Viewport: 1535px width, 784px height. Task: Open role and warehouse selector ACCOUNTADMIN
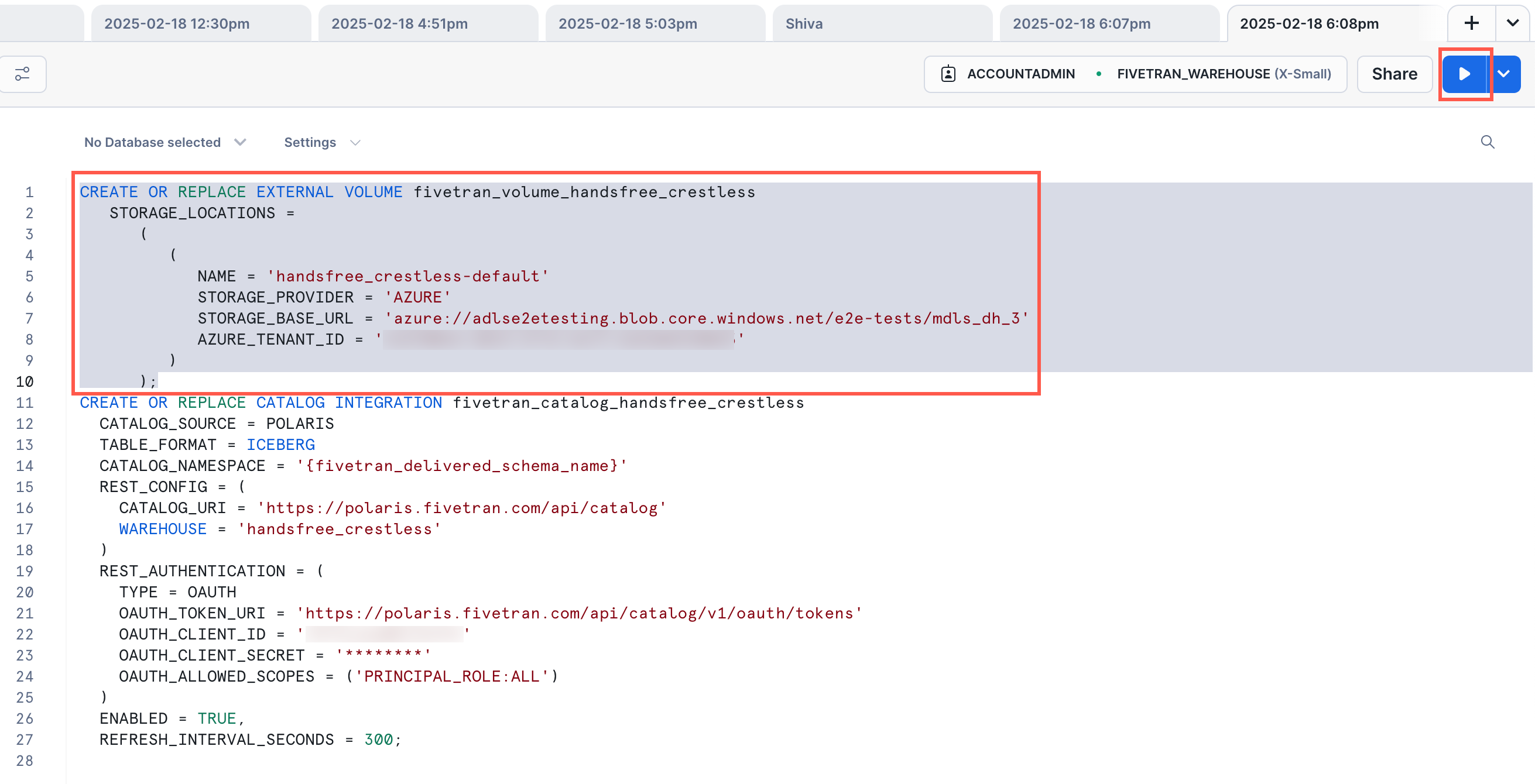[1135, 74]
